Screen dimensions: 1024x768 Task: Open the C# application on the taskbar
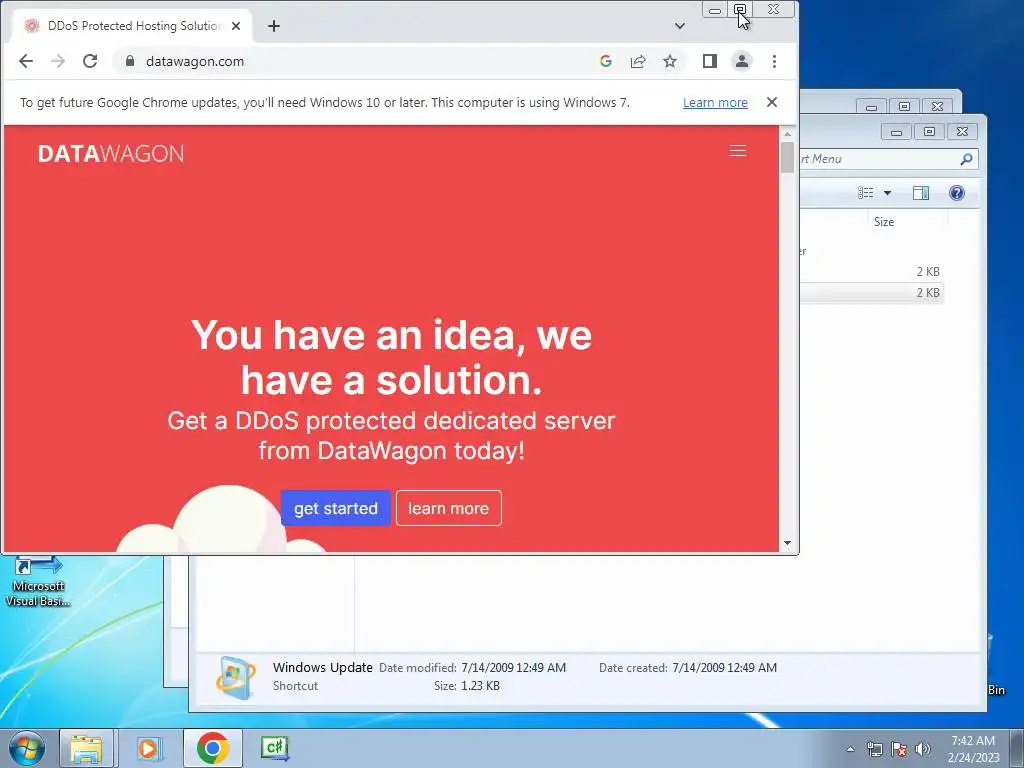(x=274, y=748)
